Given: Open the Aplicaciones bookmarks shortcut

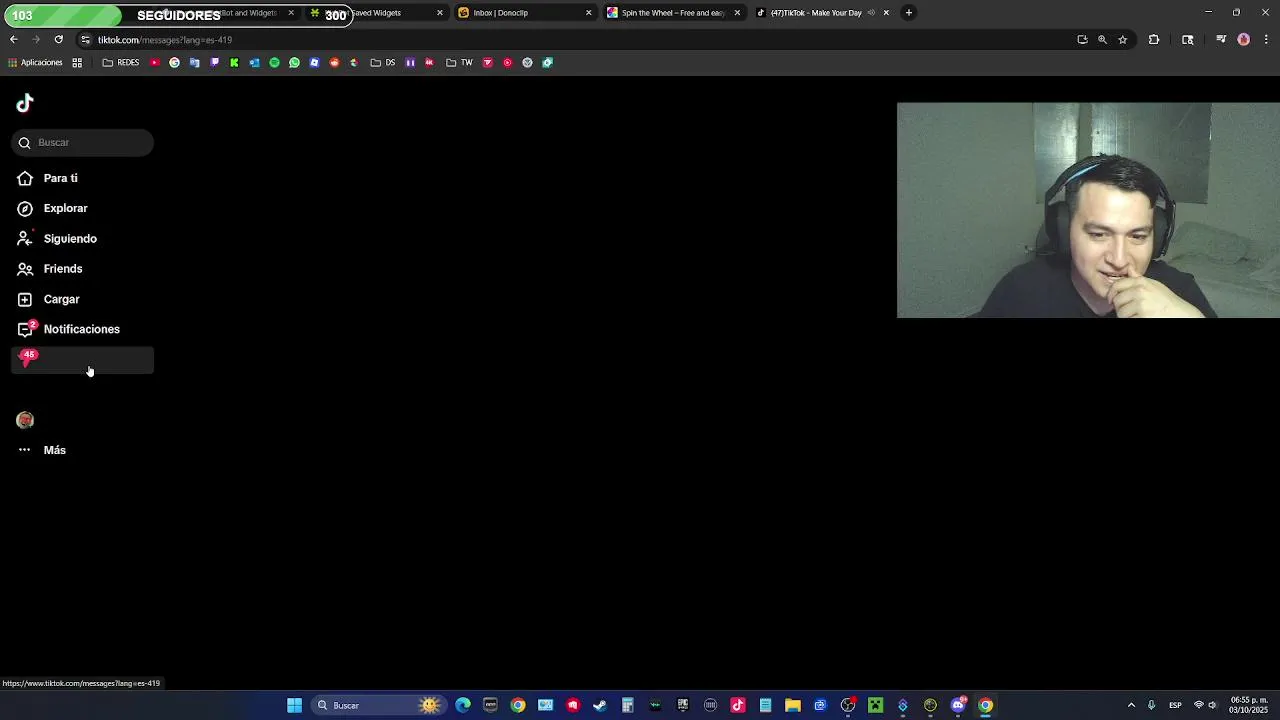Looking at the screenshot, I should click(x=35, y=63).
